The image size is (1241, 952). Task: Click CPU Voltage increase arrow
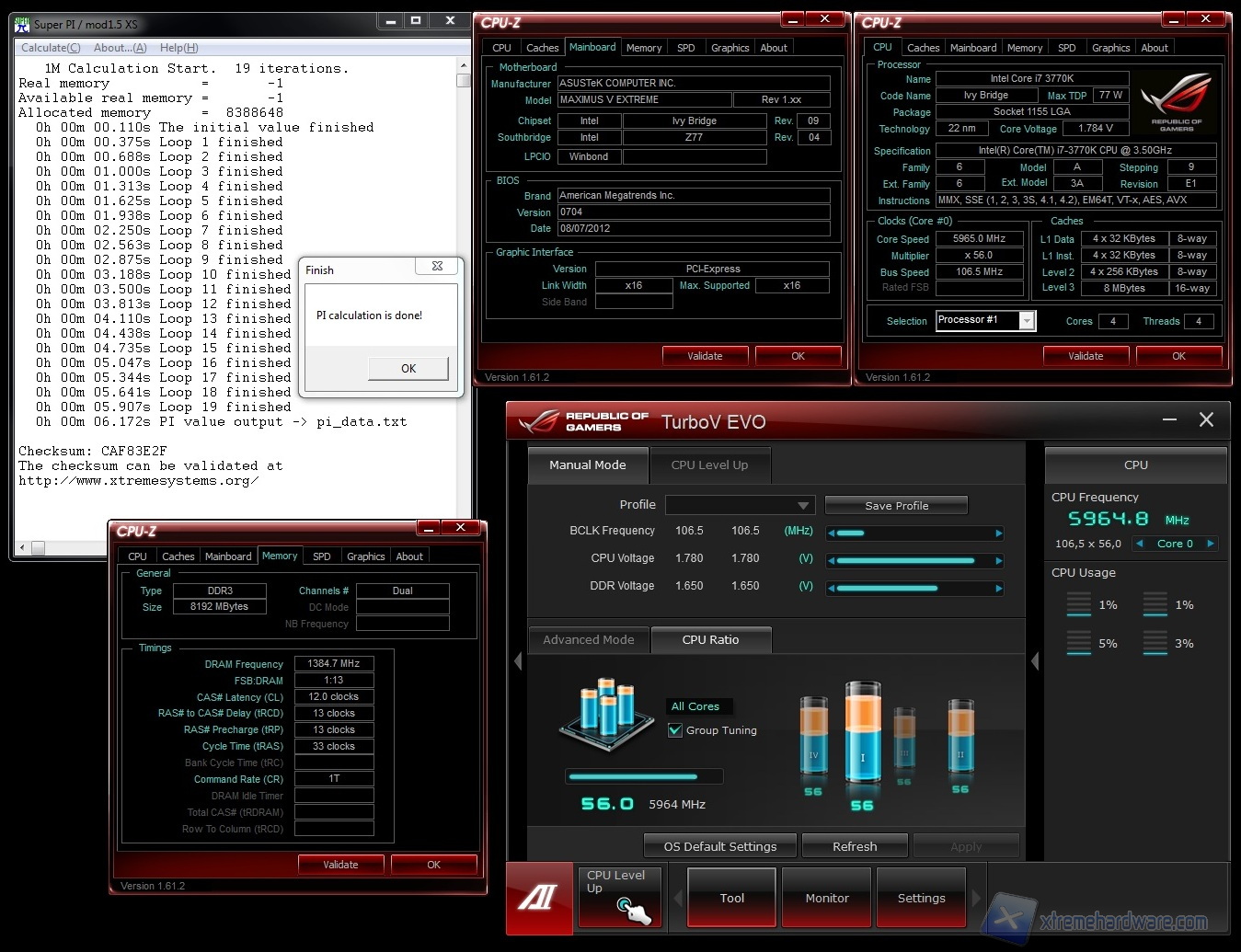pyautogui.click(x=998, y=561)
